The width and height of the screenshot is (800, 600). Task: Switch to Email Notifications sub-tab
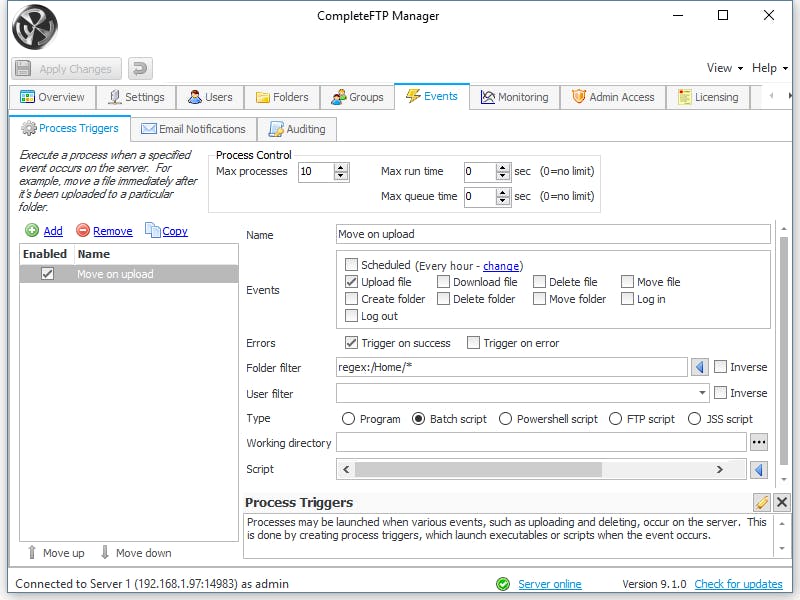pos(193,129)
